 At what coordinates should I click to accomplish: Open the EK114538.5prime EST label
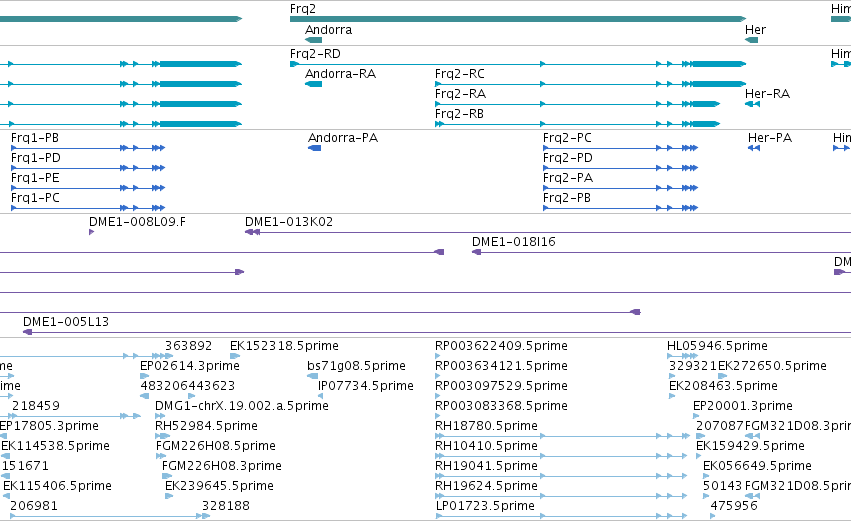click(55, 446)
